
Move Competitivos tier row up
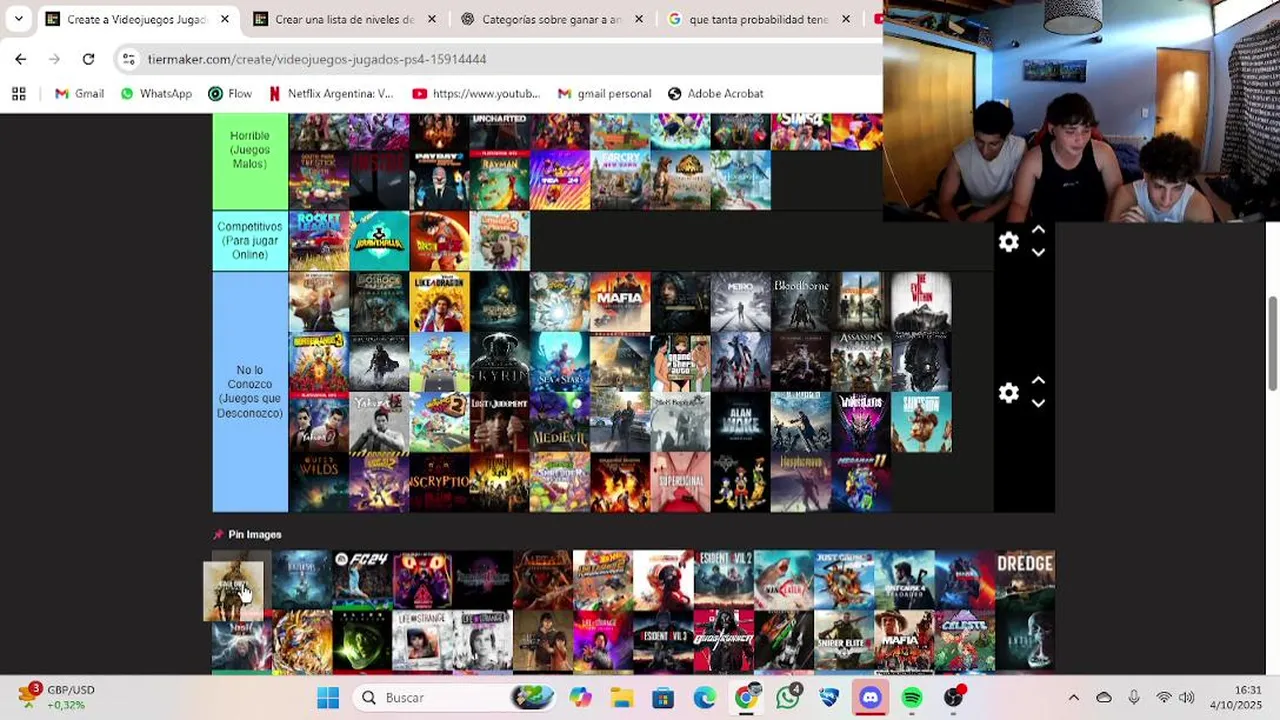pyautogui.click(x=1038, y=230)
